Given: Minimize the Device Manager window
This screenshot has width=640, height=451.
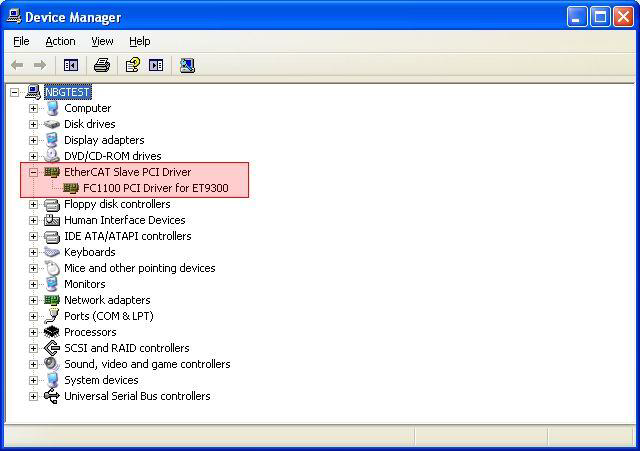Looking at the screenshot, I should coord(577,17).
